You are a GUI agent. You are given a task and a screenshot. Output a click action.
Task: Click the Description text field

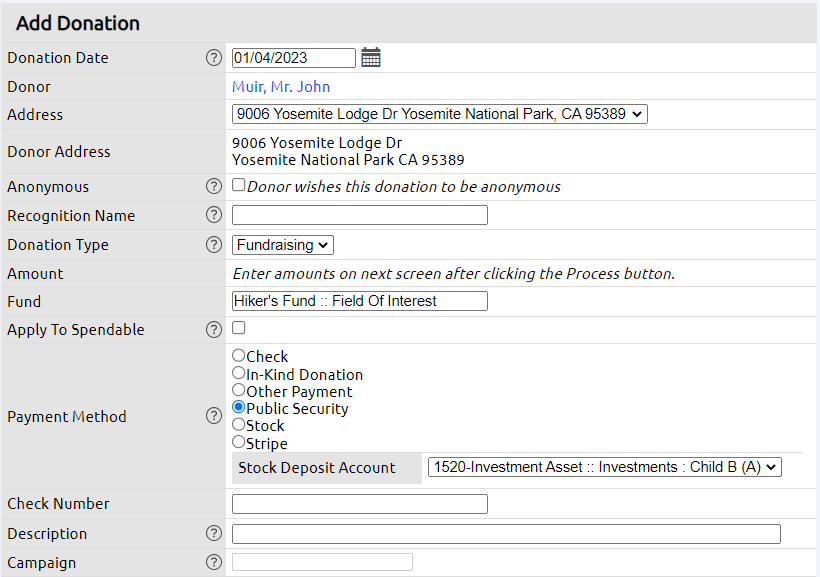point(506,534)
